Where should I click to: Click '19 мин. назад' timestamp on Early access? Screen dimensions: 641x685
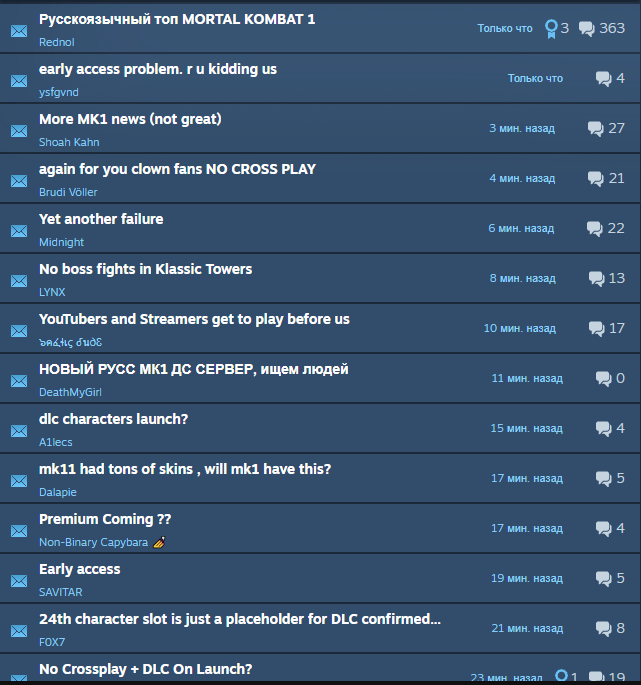coord(527,578)
